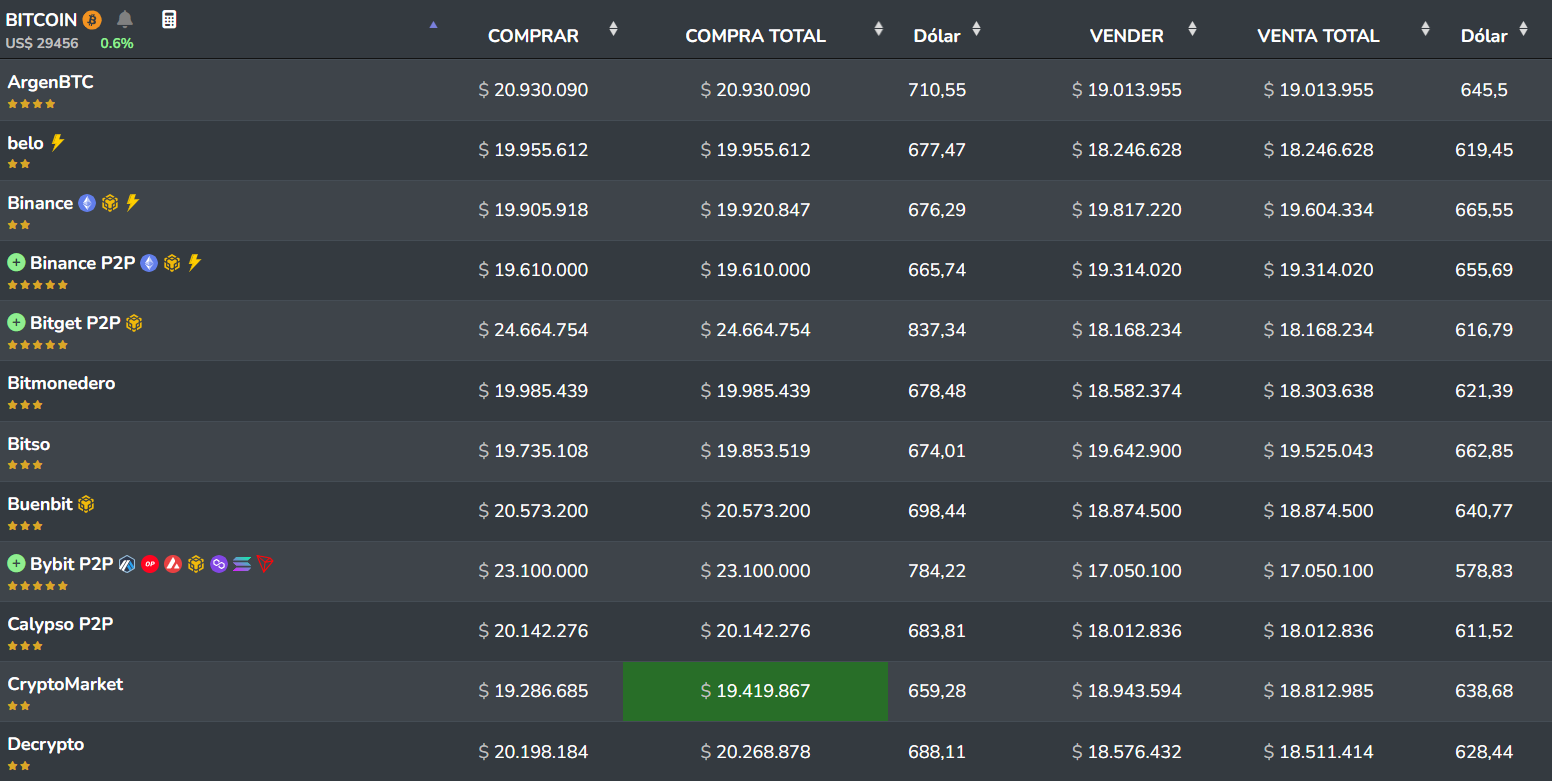Viewport: 1552px width, 781px height.
Task: Click the green 0.6% change value
Action: tap(117, 43)
